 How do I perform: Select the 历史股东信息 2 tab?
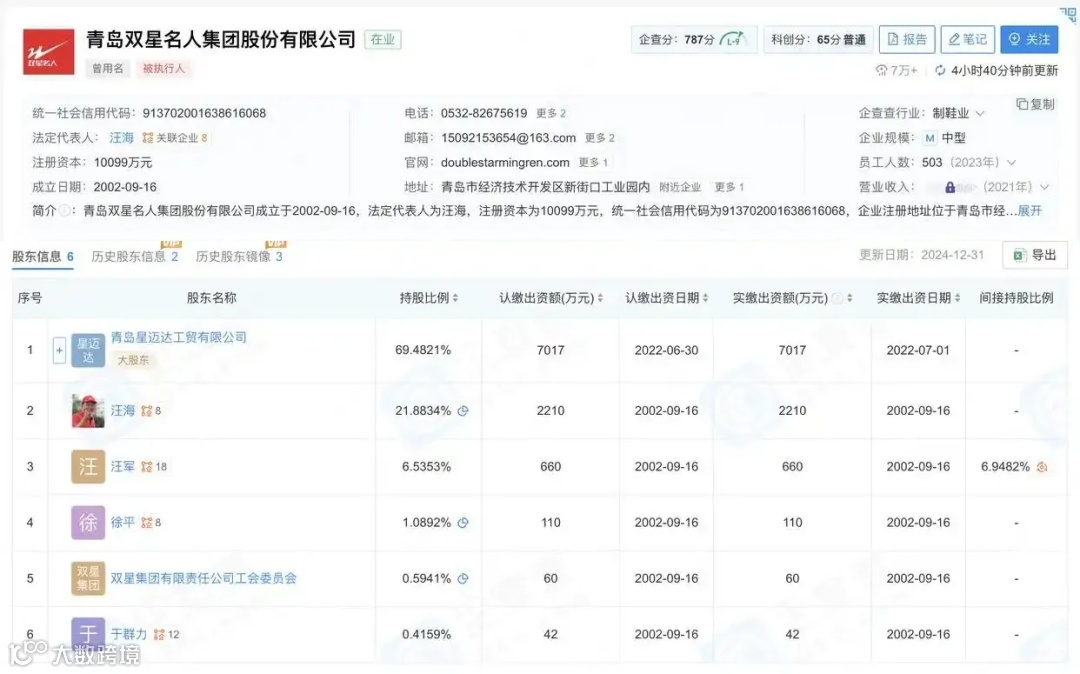[135, 256]
